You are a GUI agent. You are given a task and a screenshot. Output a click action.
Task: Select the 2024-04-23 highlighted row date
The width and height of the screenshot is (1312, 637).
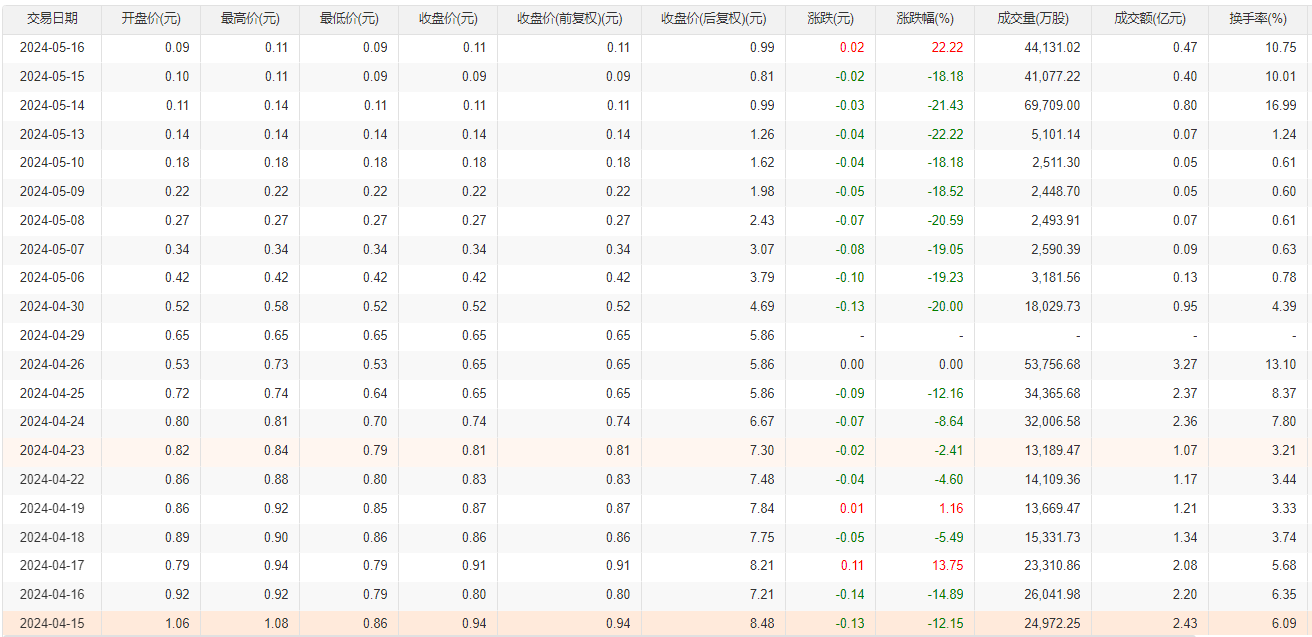52,451
